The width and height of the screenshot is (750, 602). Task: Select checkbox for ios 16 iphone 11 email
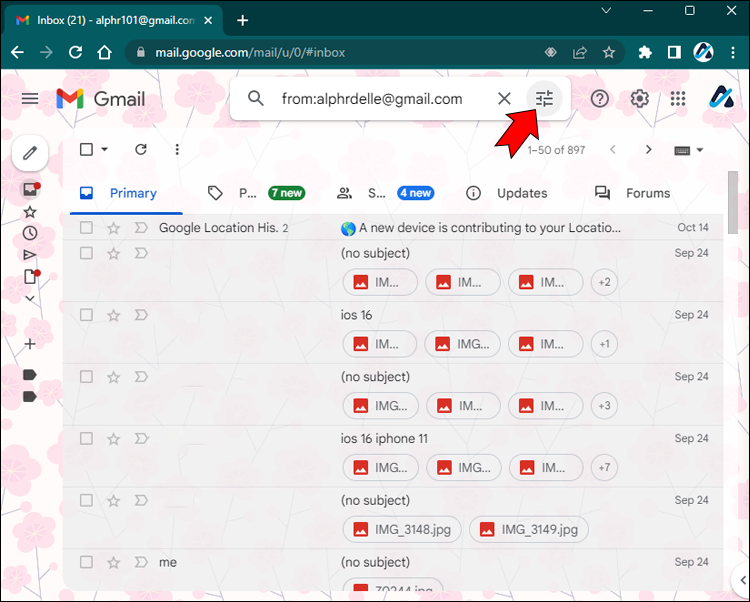pyautogui.click(x=87, y=438)
